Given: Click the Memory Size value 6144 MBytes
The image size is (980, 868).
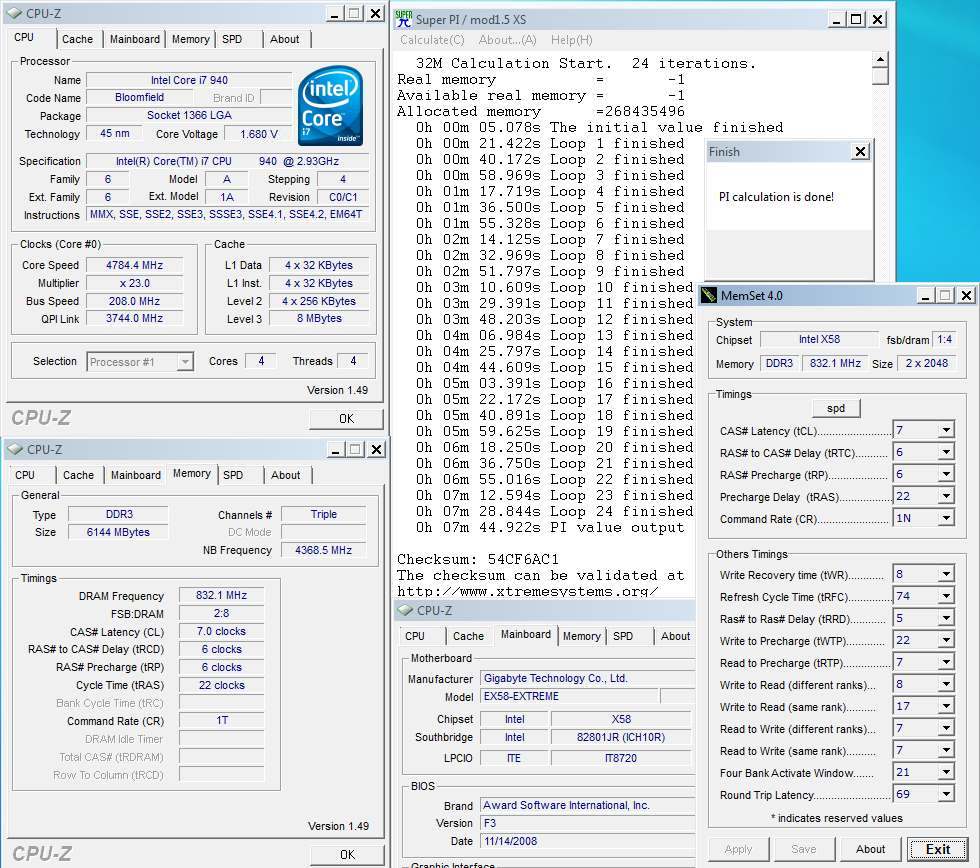Looking at the screenshot, I should [118, 532].
